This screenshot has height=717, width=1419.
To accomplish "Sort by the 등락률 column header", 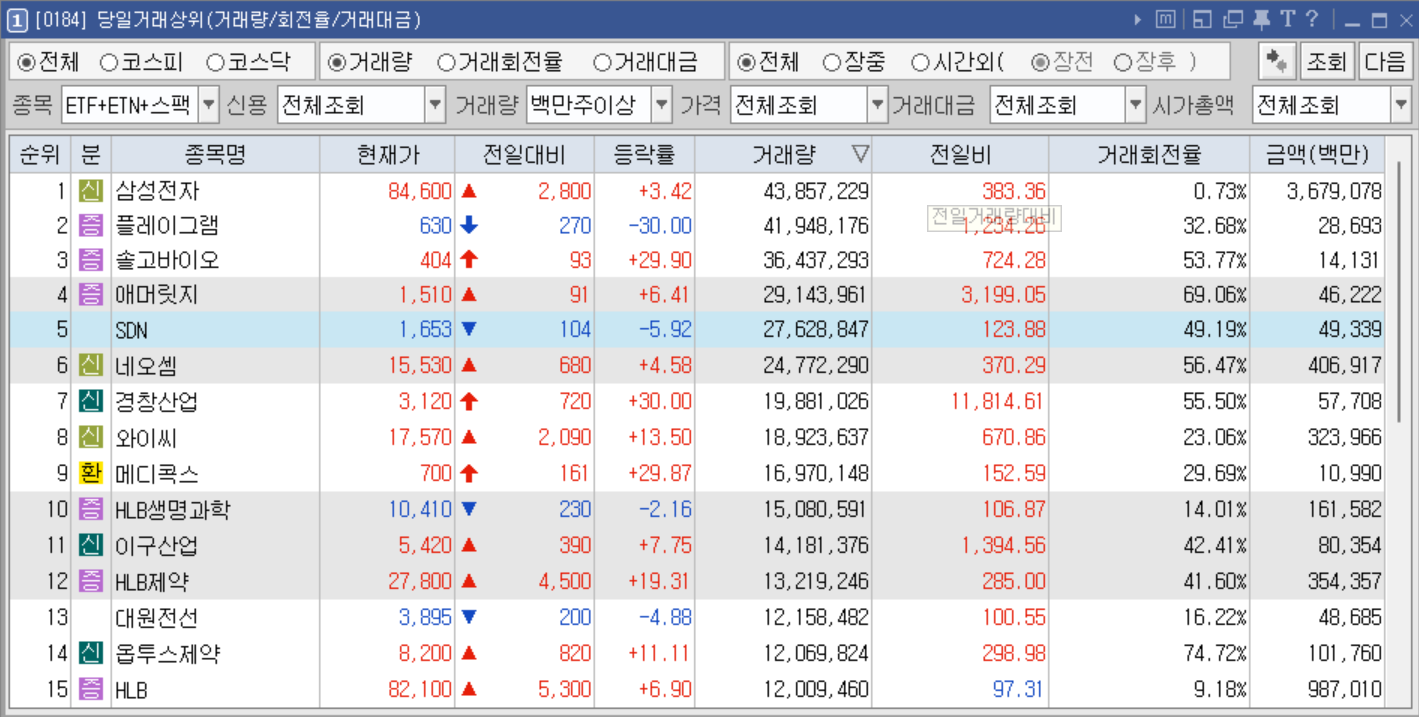I will pyautogui.click(x=644, y=154).
